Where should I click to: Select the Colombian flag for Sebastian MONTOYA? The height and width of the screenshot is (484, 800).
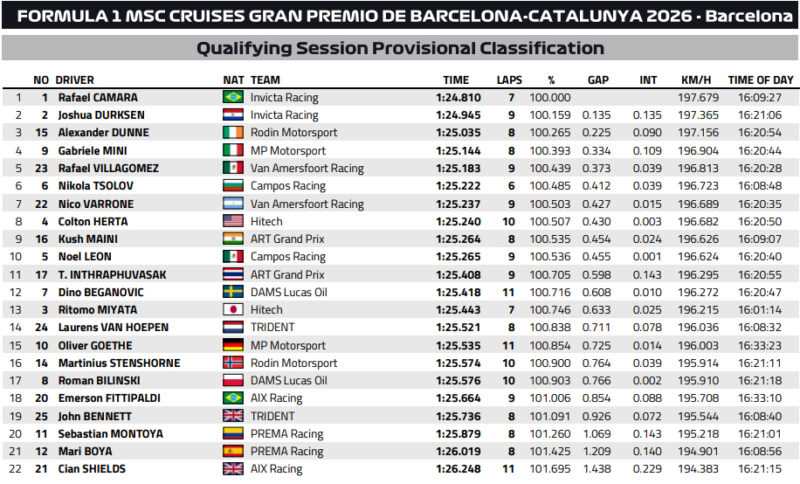[x=233, y=434]
